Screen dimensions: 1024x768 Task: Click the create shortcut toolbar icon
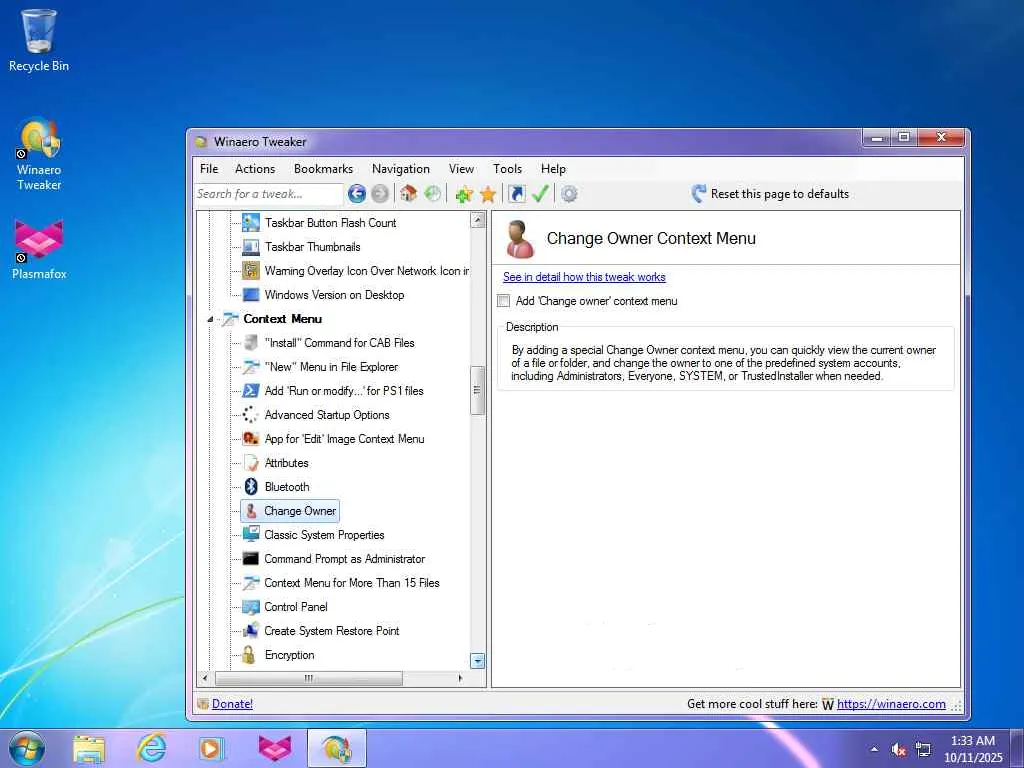517,194
